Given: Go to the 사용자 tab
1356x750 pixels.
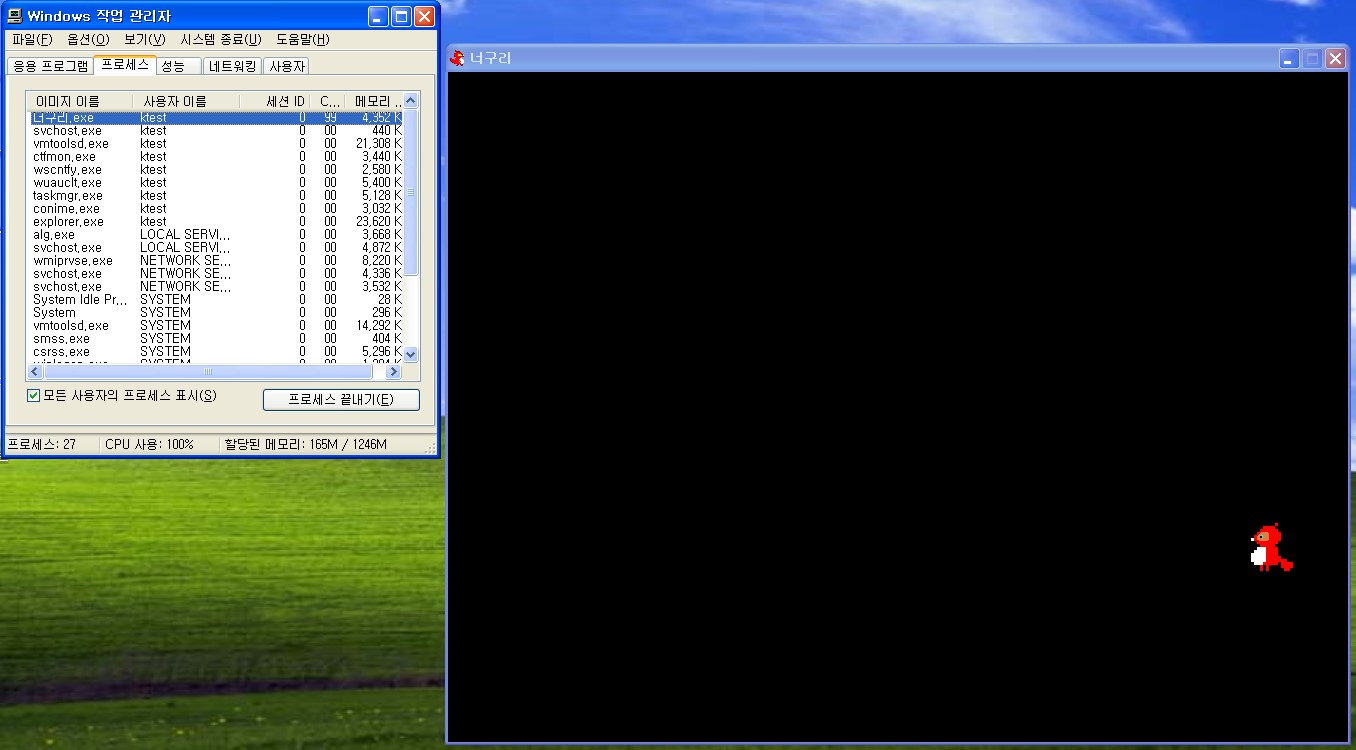Looking at the screenshot, I should [287, 66].
